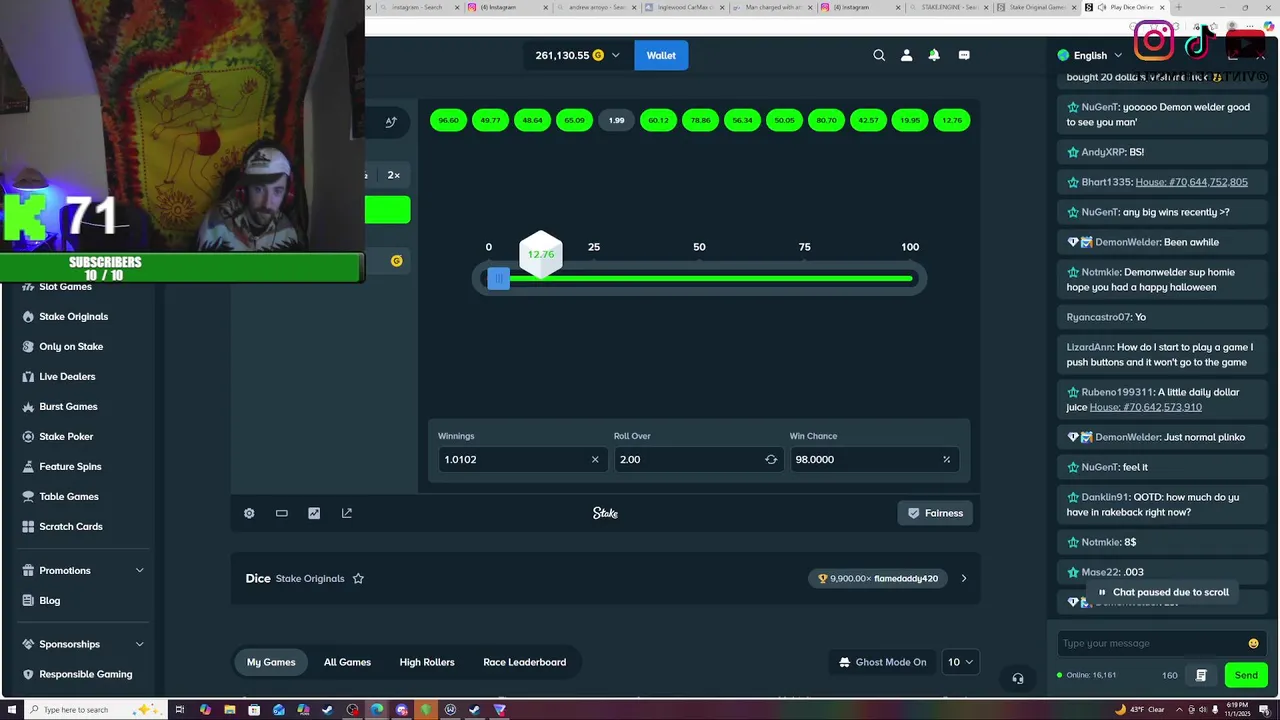
Task: Open the user profile icon in header
Action: coord(907,55)
